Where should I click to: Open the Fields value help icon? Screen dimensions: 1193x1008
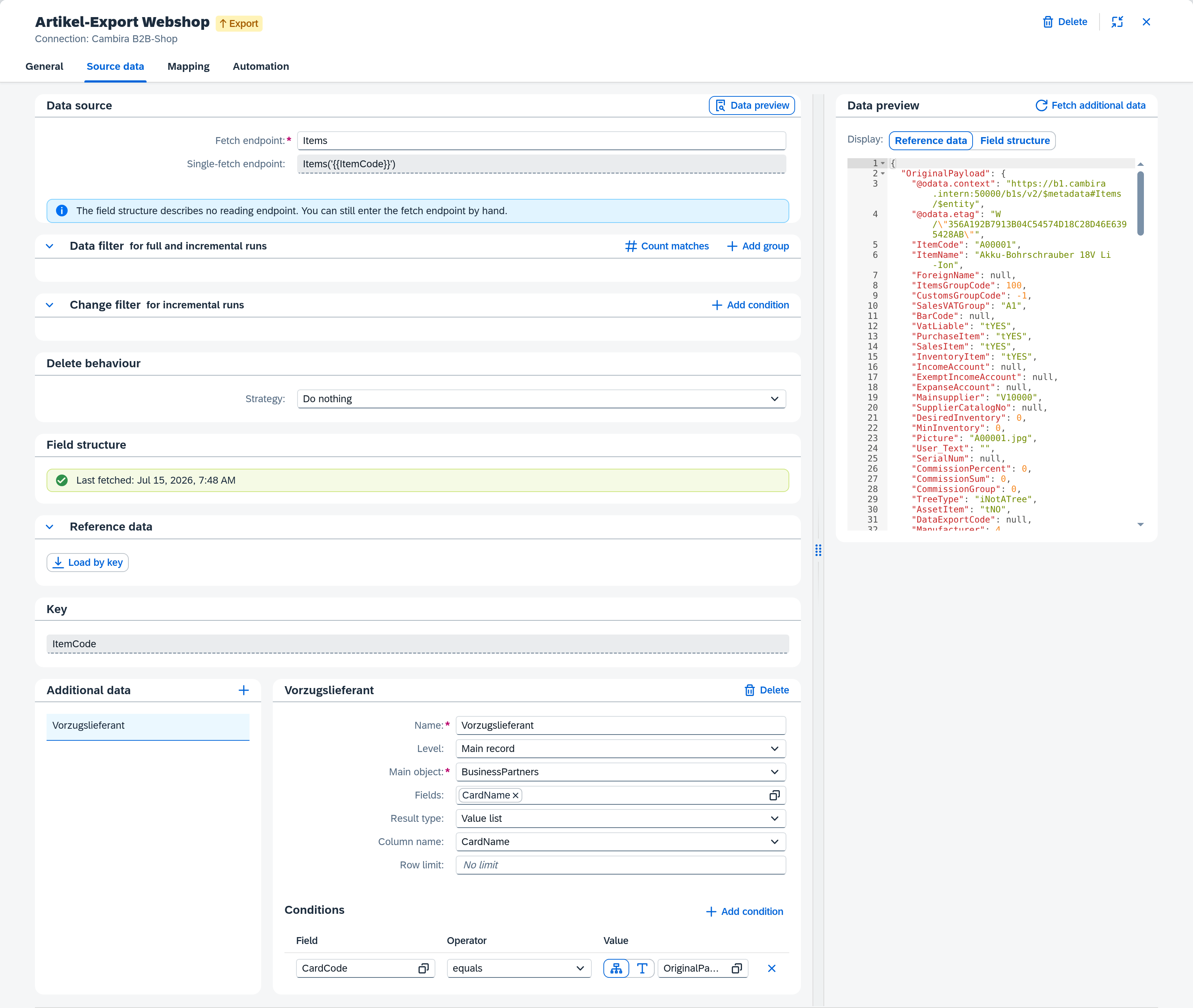(x=775, y=795)
